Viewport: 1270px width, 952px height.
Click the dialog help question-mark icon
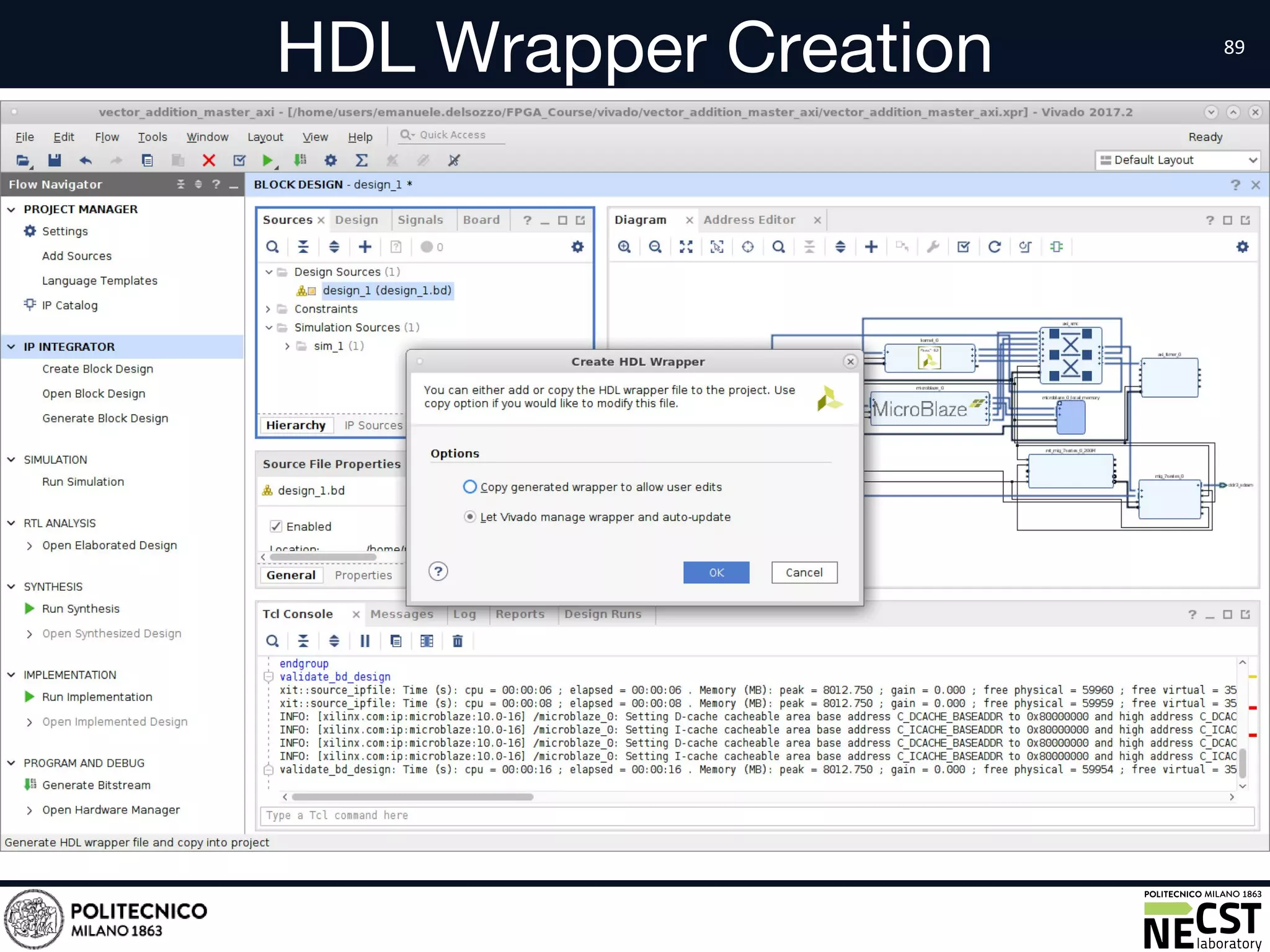click(x=438, y=571)
